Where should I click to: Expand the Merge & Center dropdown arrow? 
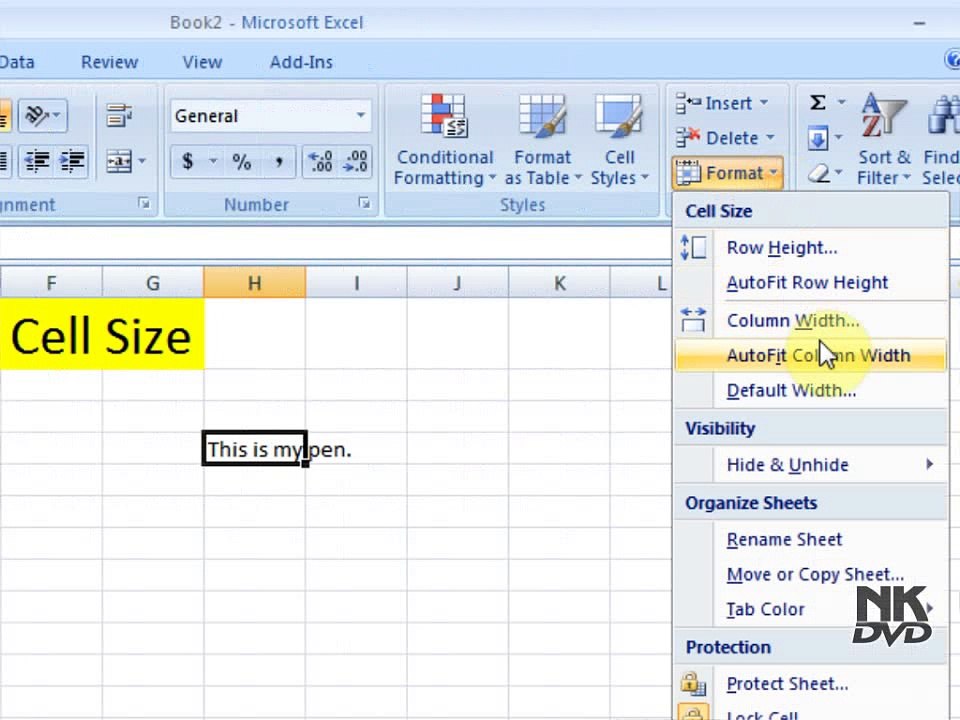coord(142,161)
